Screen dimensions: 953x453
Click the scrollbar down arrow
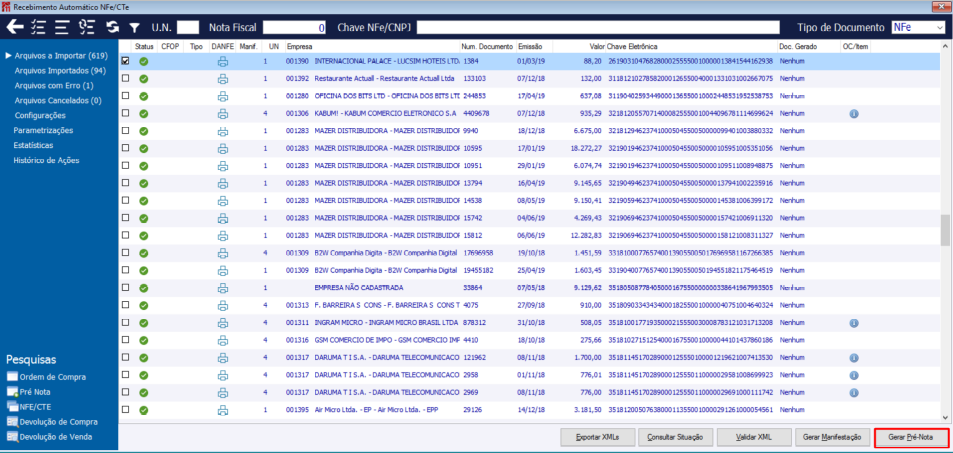click(945, 417)
